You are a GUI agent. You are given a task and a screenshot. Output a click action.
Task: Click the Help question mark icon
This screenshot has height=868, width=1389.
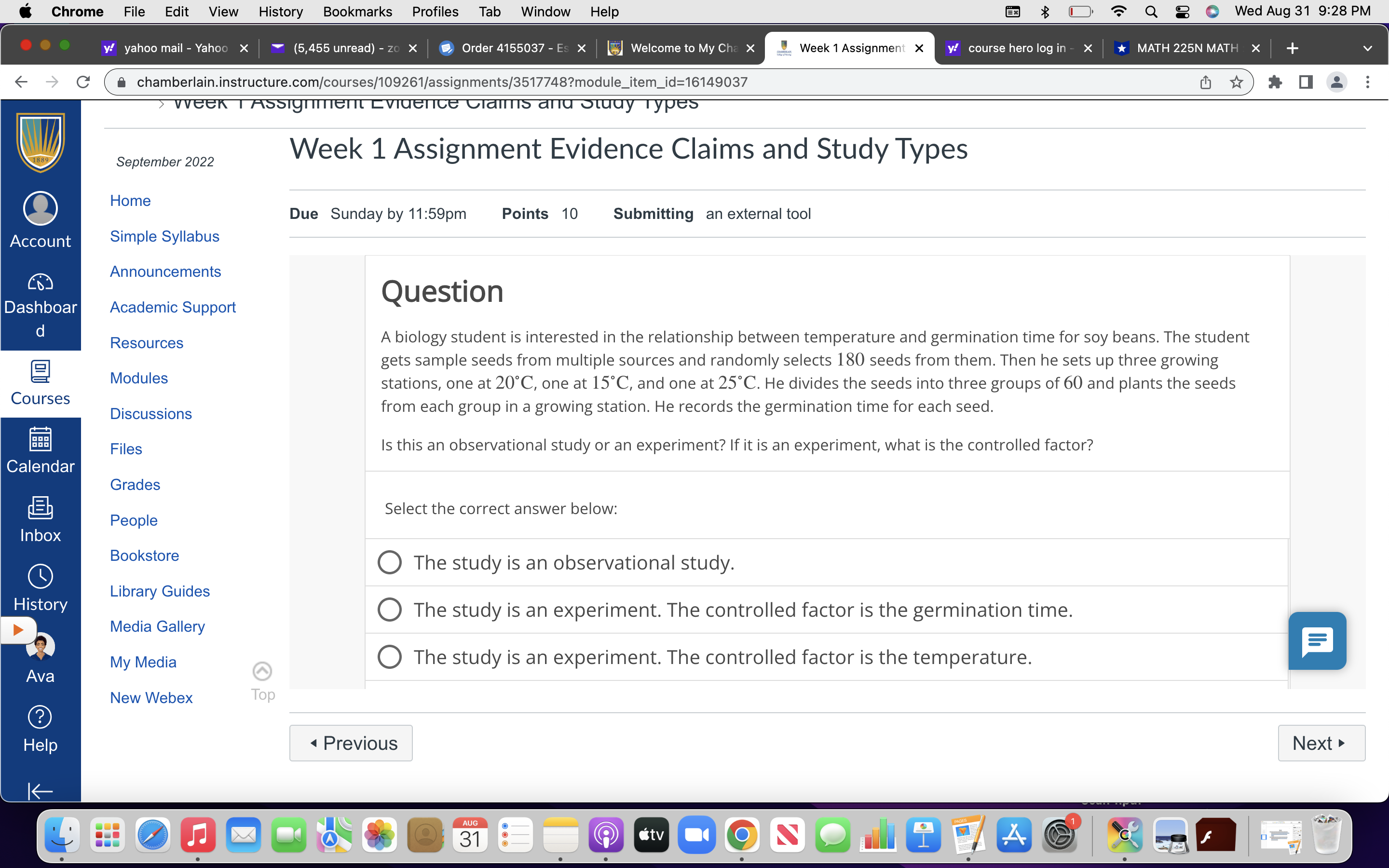[x=40, y=718]
